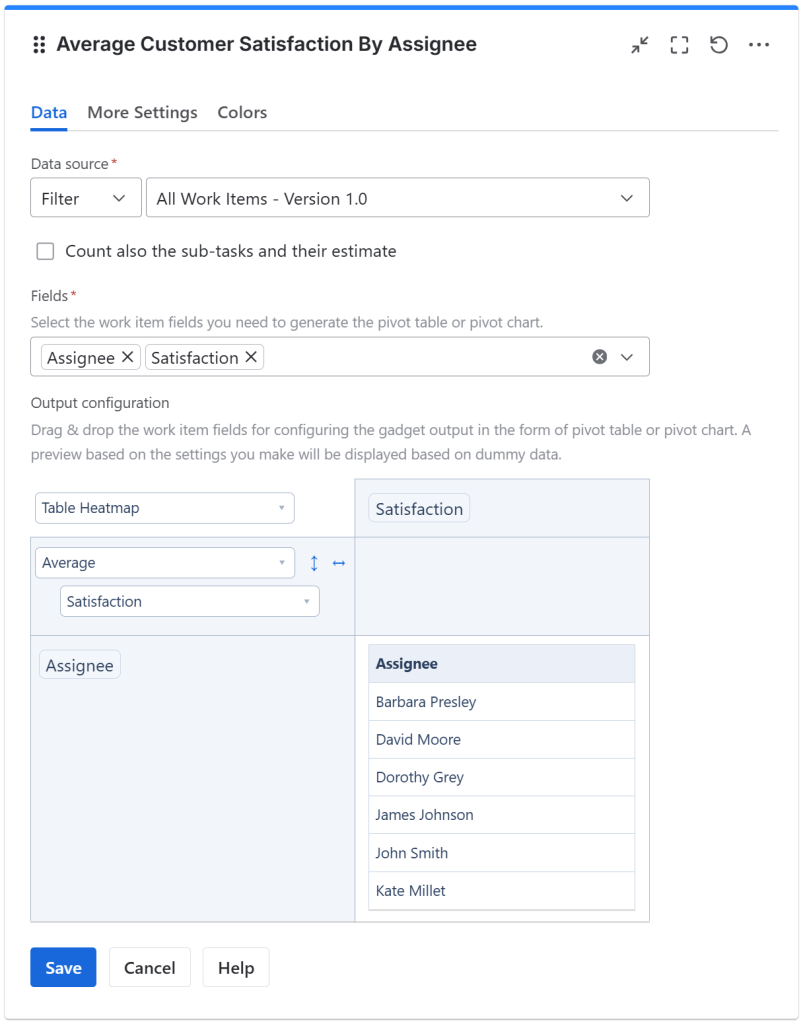The height and width of the screenshot is (1024, 801).
Task: Enable counting sub-tasks and their estimate
Action: pos(45,251)
